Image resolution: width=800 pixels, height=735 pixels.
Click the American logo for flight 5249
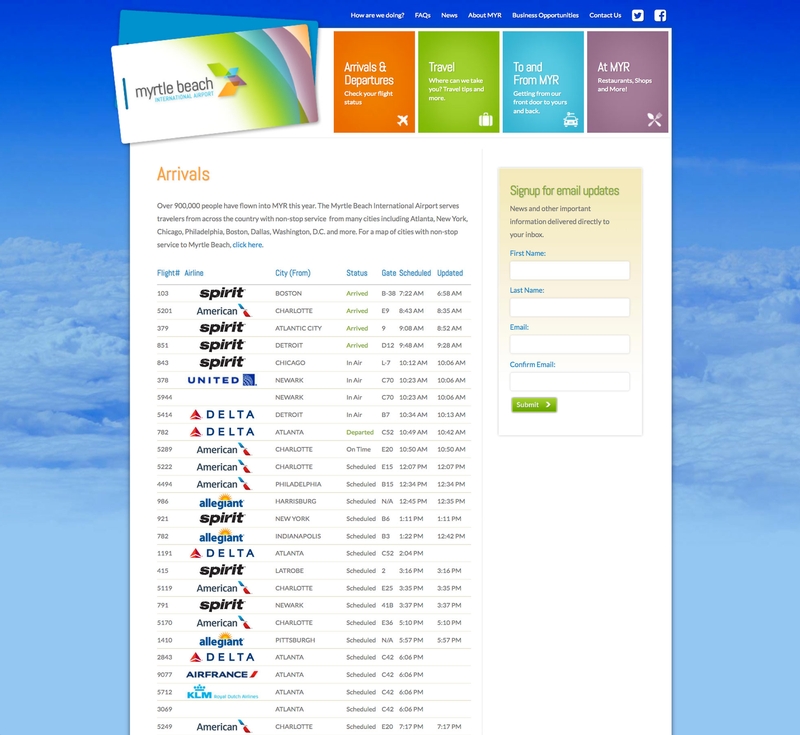point(223,726)
